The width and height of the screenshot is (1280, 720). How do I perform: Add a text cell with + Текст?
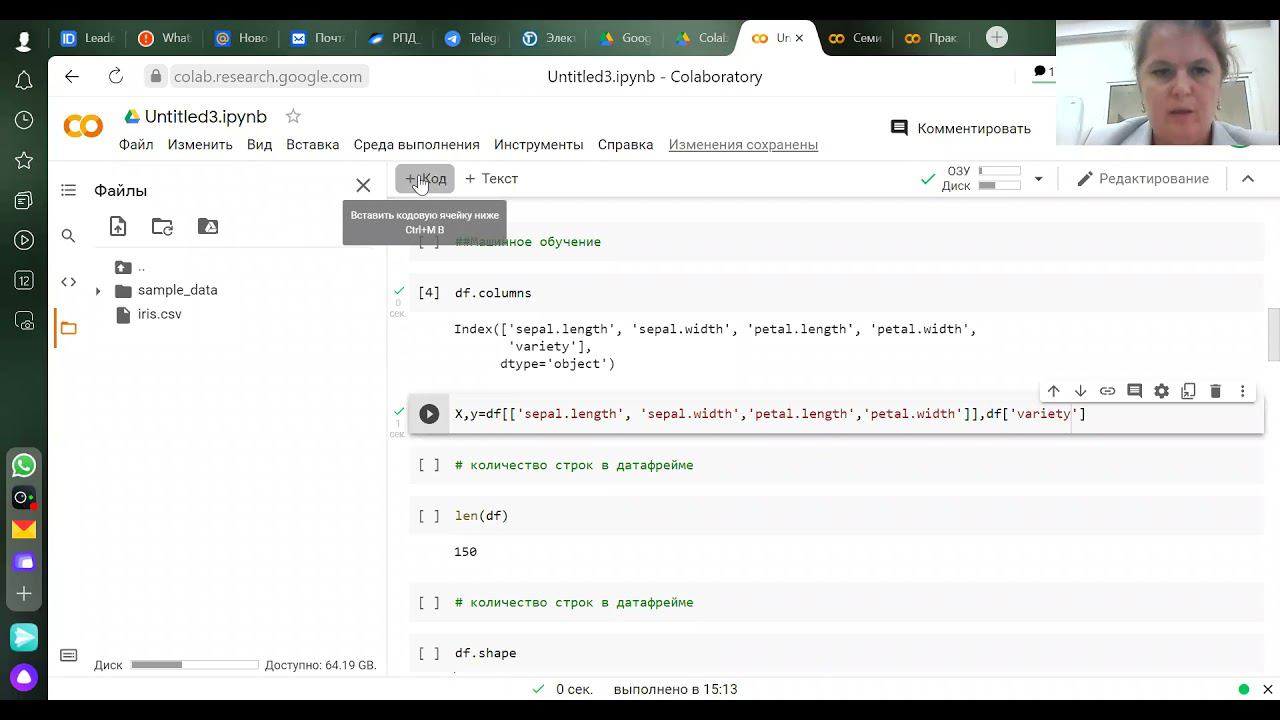[491, 179]
